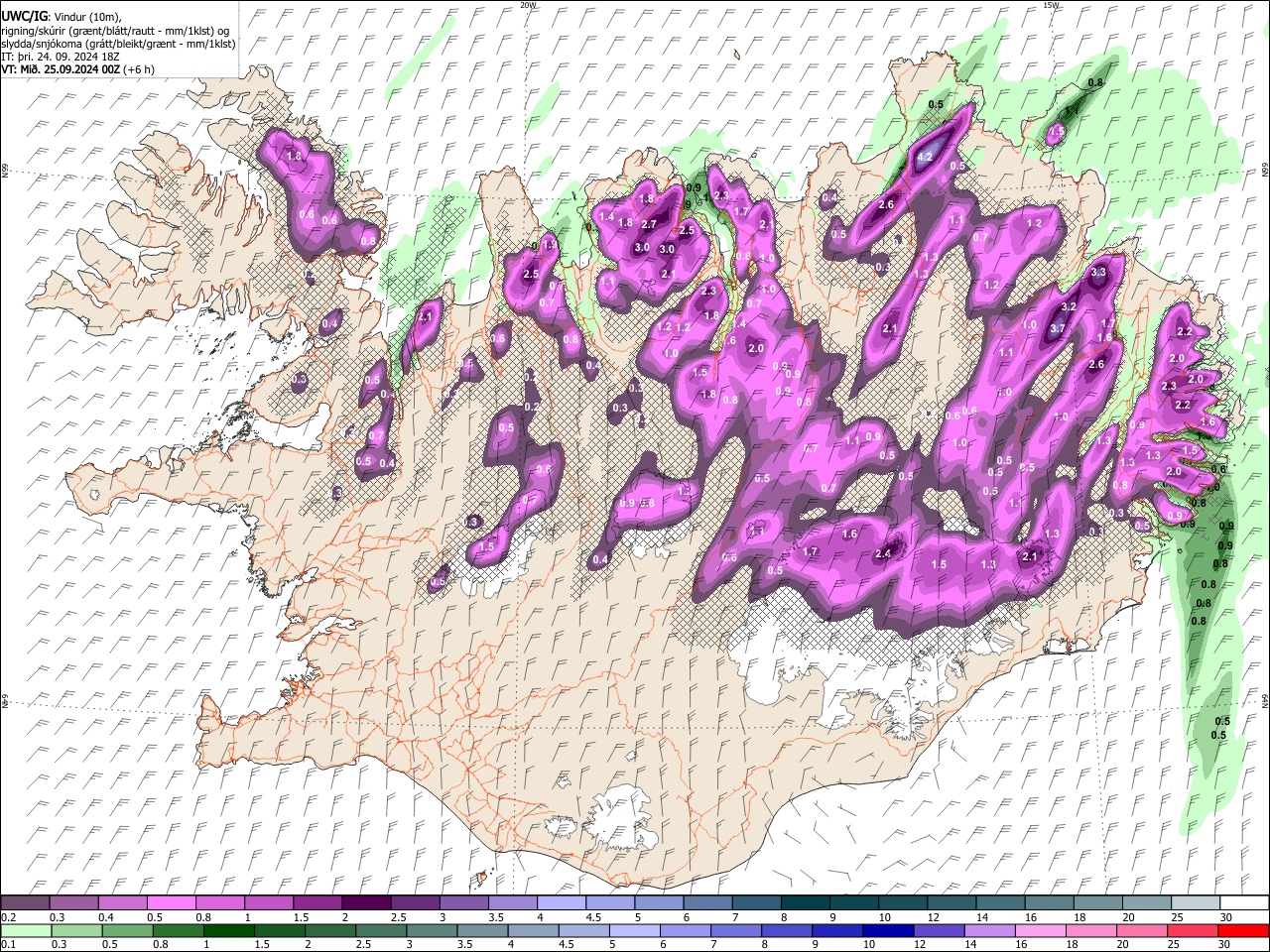Click the bold 'UWC/IG' title text
The image size is (1270, 952).
[24, 17]
